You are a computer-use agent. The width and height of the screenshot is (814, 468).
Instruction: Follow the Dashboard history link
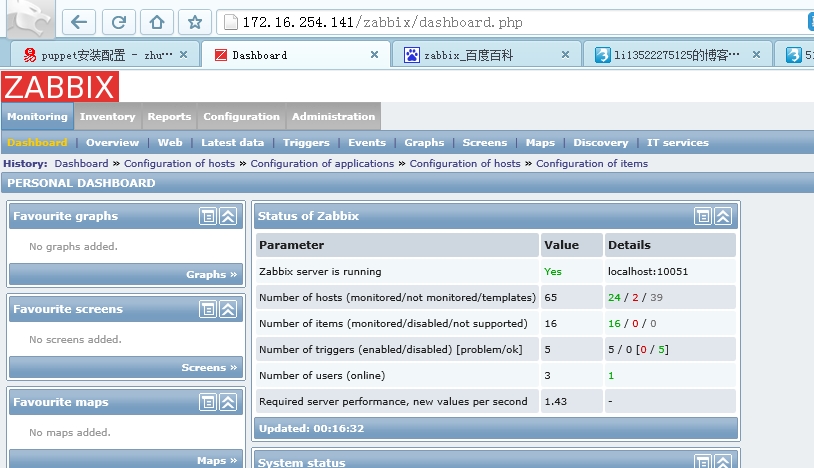pos(82,163)
